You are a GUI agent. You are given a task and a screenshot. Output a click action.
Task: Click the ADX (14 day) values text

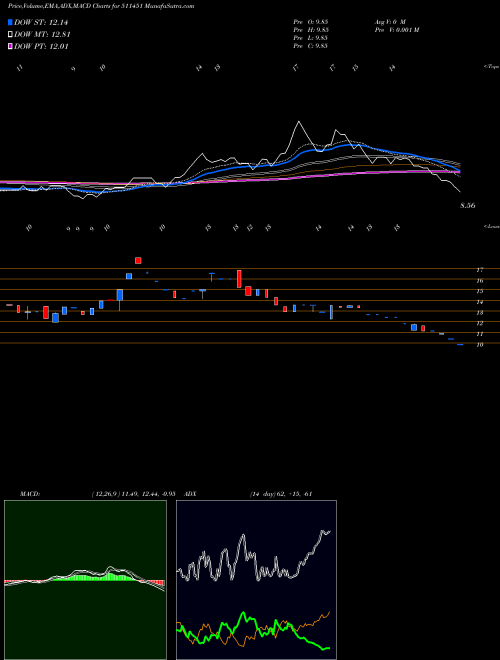[281, 494]
